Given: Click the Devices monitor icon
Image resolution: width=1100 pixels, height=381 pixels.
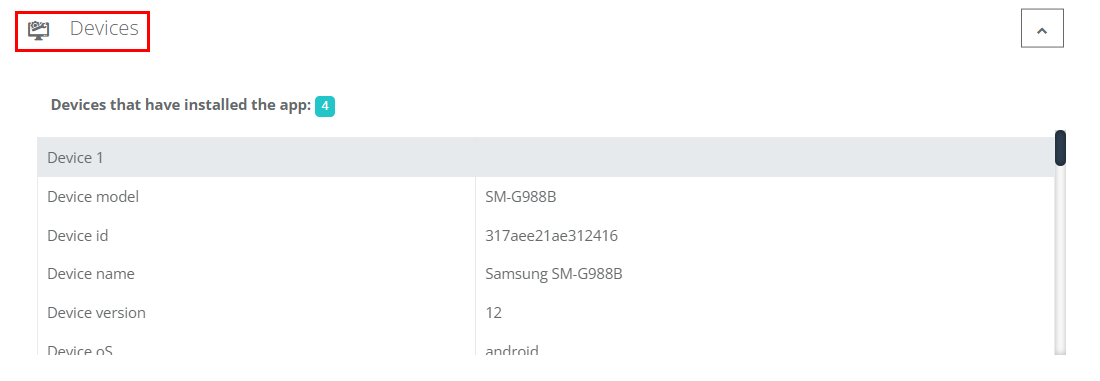Looking at the screenshot, I should click(39, 30).
